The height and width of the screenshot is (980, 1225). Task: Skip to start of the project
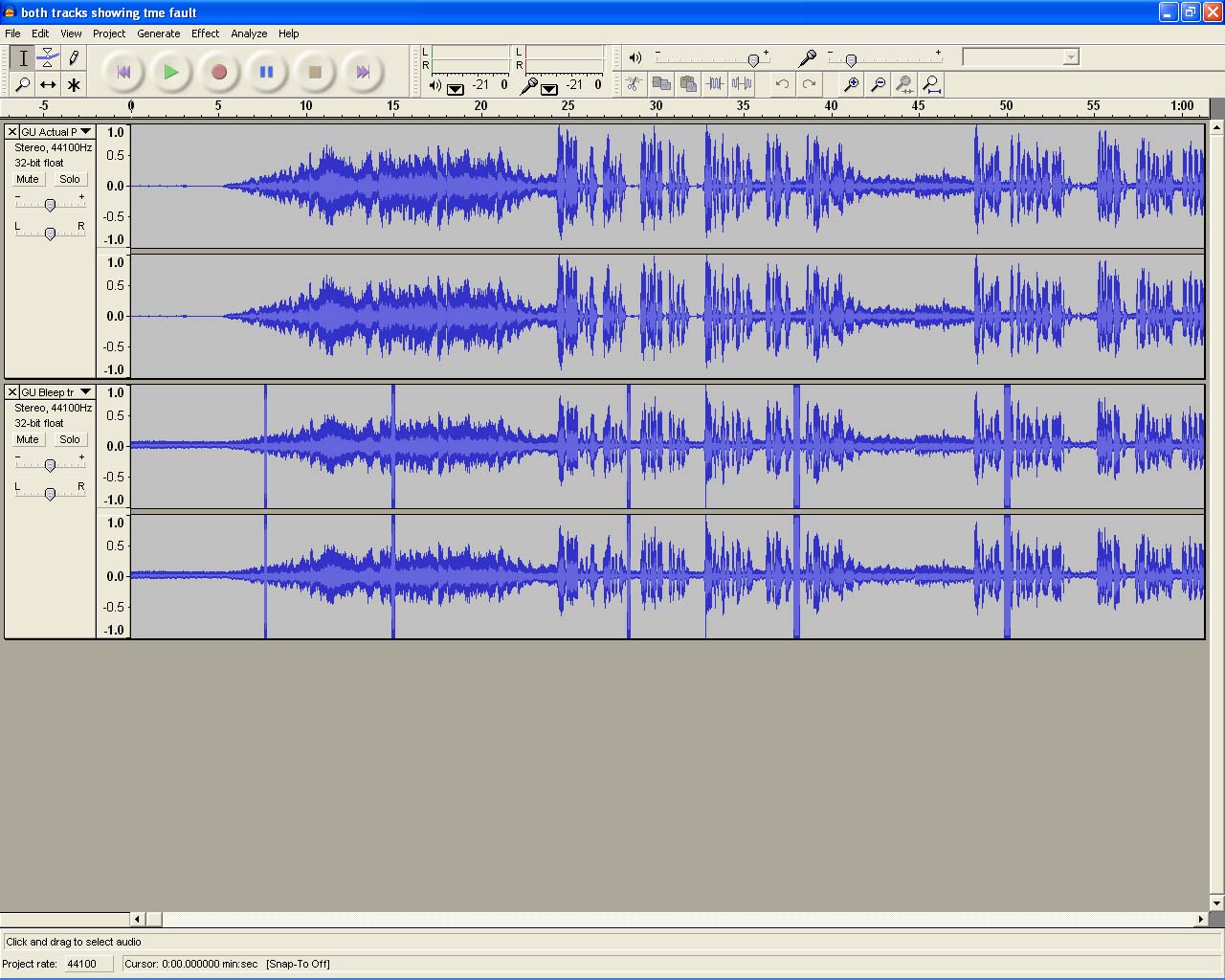click(123, 72)
